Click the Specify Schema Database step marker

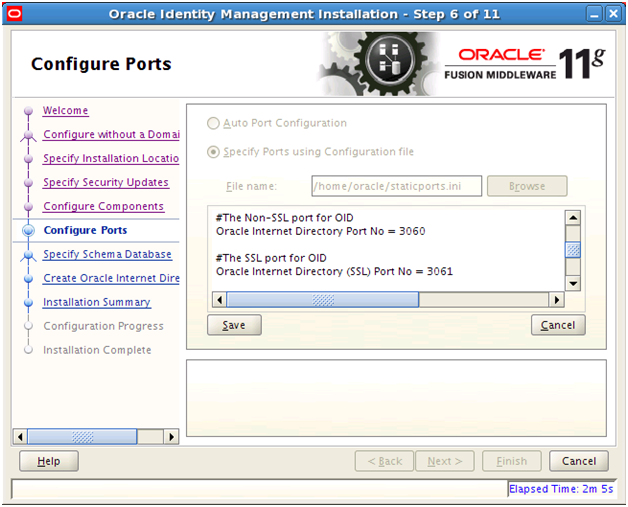click(x=28, y=255)
